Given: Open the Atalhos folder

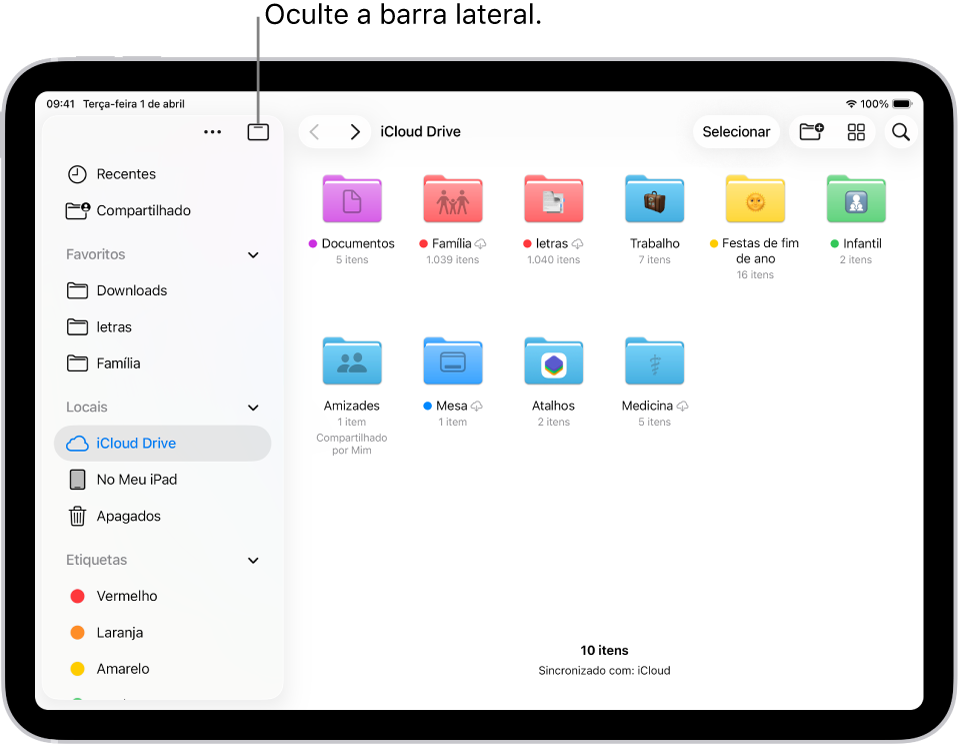Looking at the screenshot, I should point(553,361).
